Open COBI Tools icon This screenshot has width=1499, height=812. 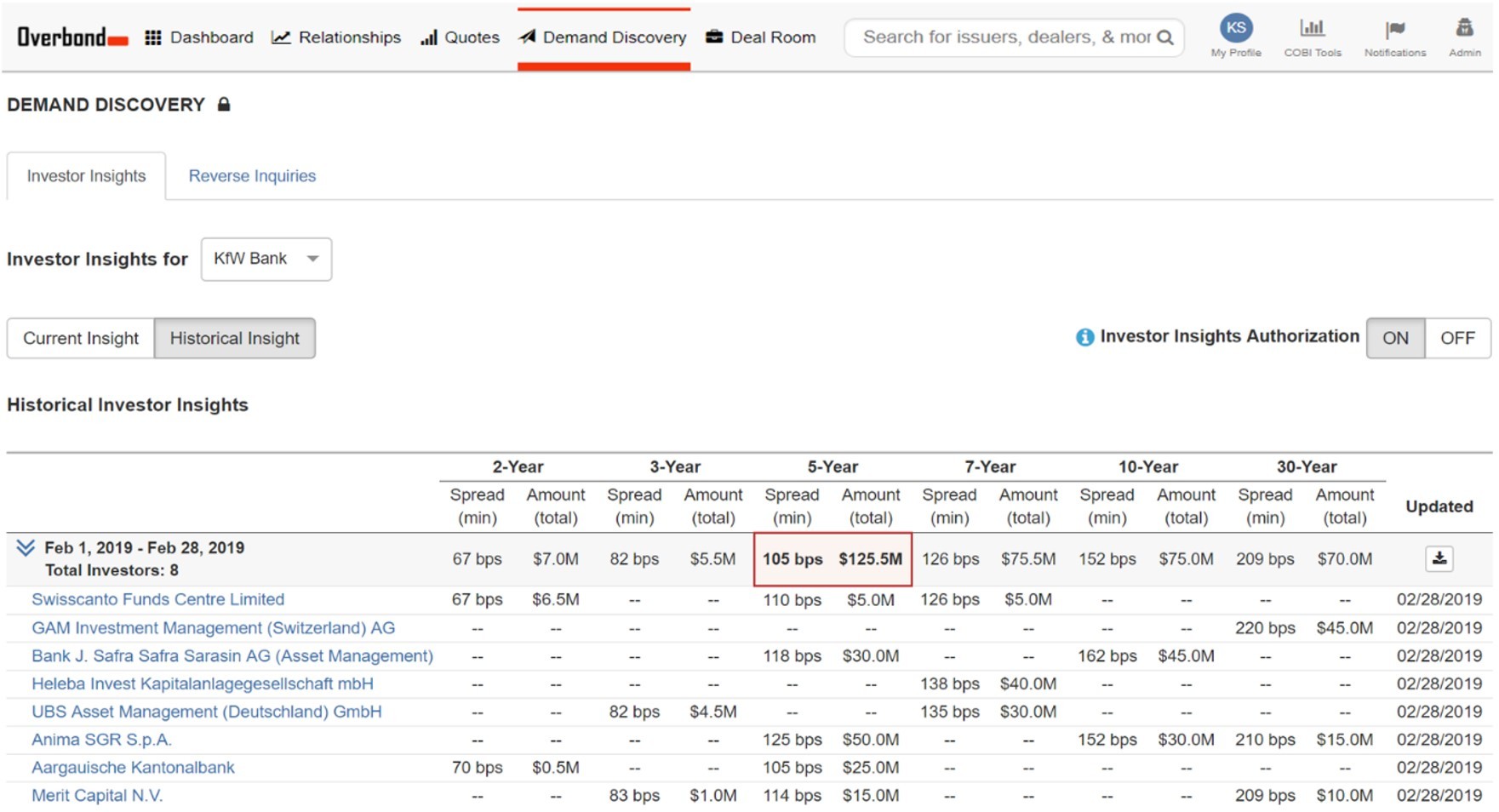[1313, 28]
